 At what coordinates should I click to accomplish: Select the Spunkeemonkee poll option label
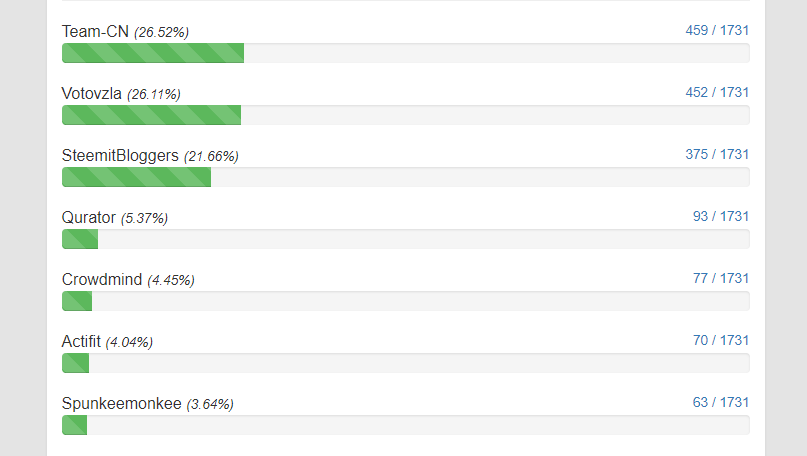[x=121, y=404]
